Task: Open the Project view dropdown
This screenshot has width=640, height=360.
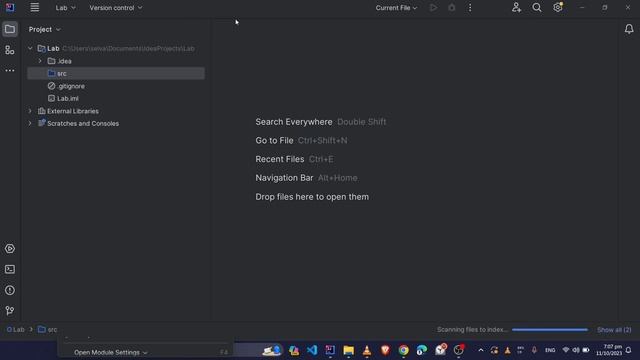Action: point(44,29)
